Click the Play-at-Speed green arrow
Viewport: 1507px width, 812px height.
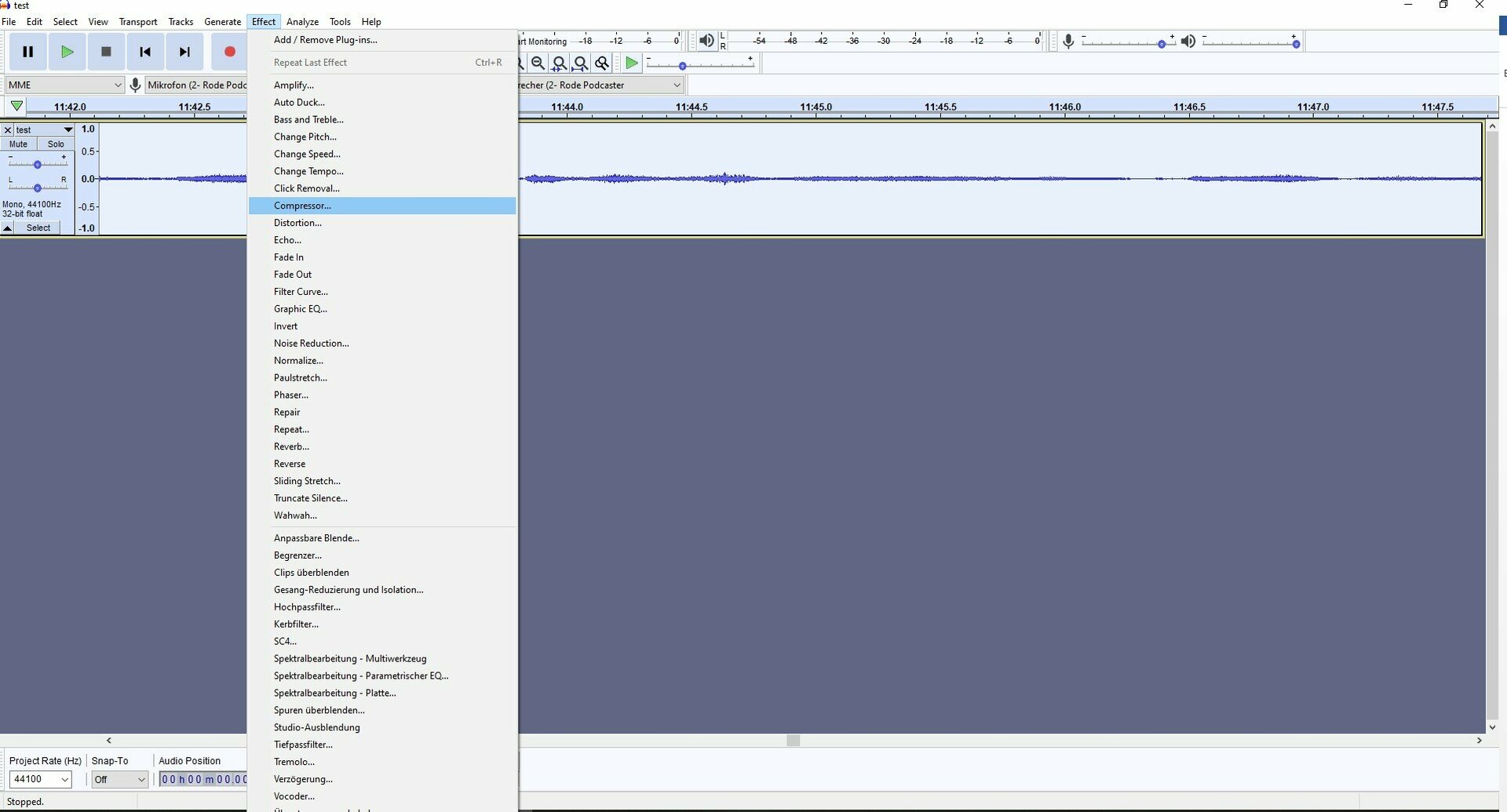pyautogui.click(x=632, y=63)
